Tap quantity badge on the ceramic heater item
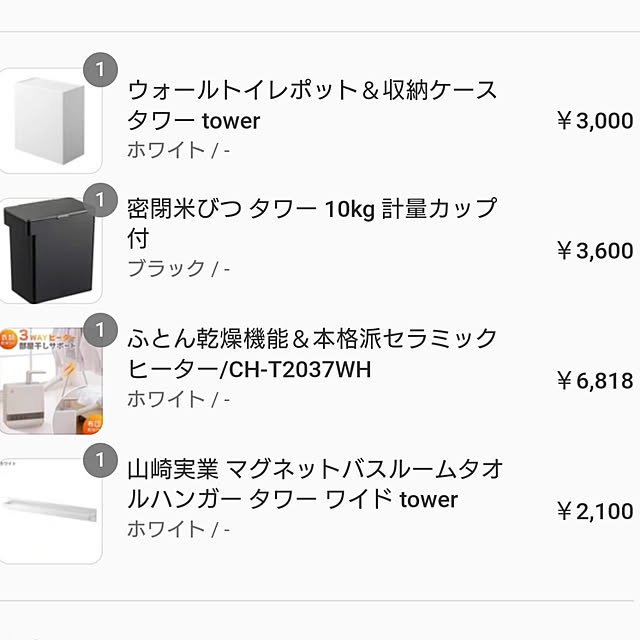Screen dimensions: 640x640 pyautogui.click(x=100, y=330)
